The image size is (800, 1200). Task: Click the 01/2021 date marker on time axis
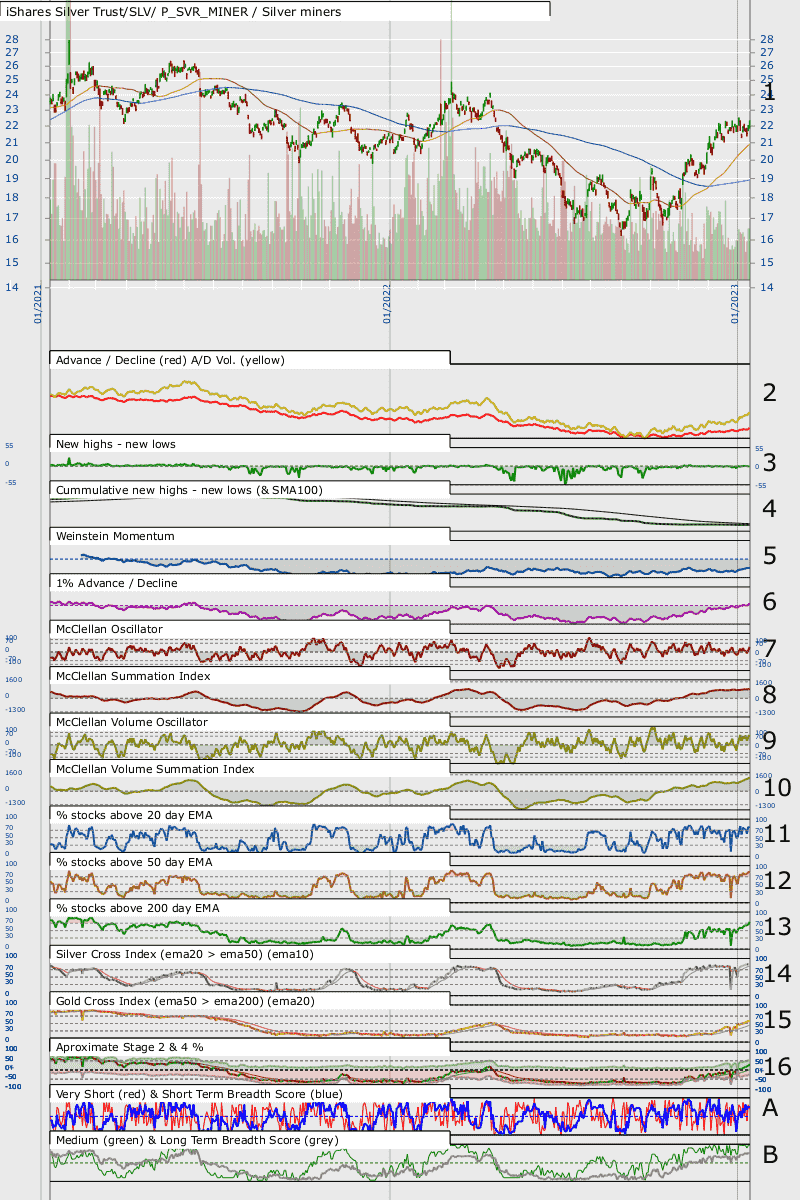pyautogui.click(x=37, y=303)
